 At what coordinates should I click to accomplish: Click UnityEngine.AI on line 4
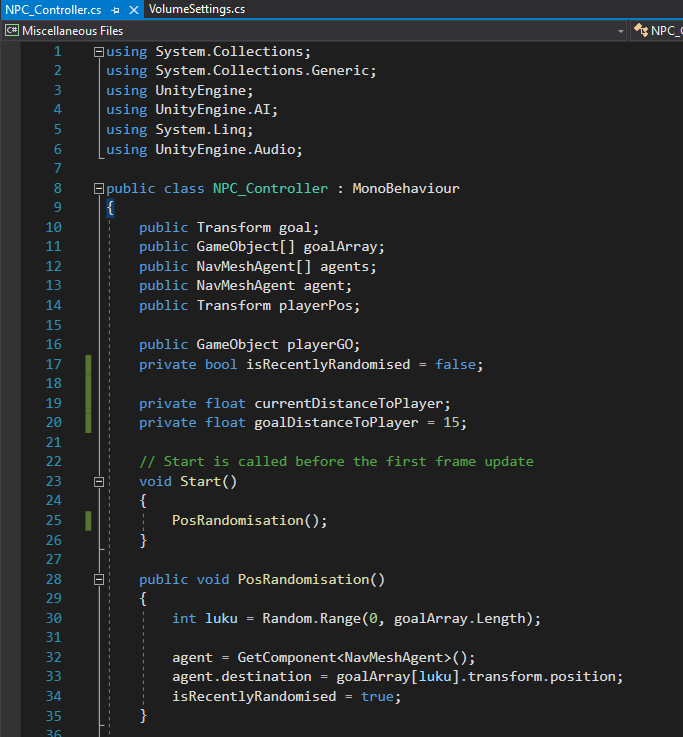[x=213, y=110]
